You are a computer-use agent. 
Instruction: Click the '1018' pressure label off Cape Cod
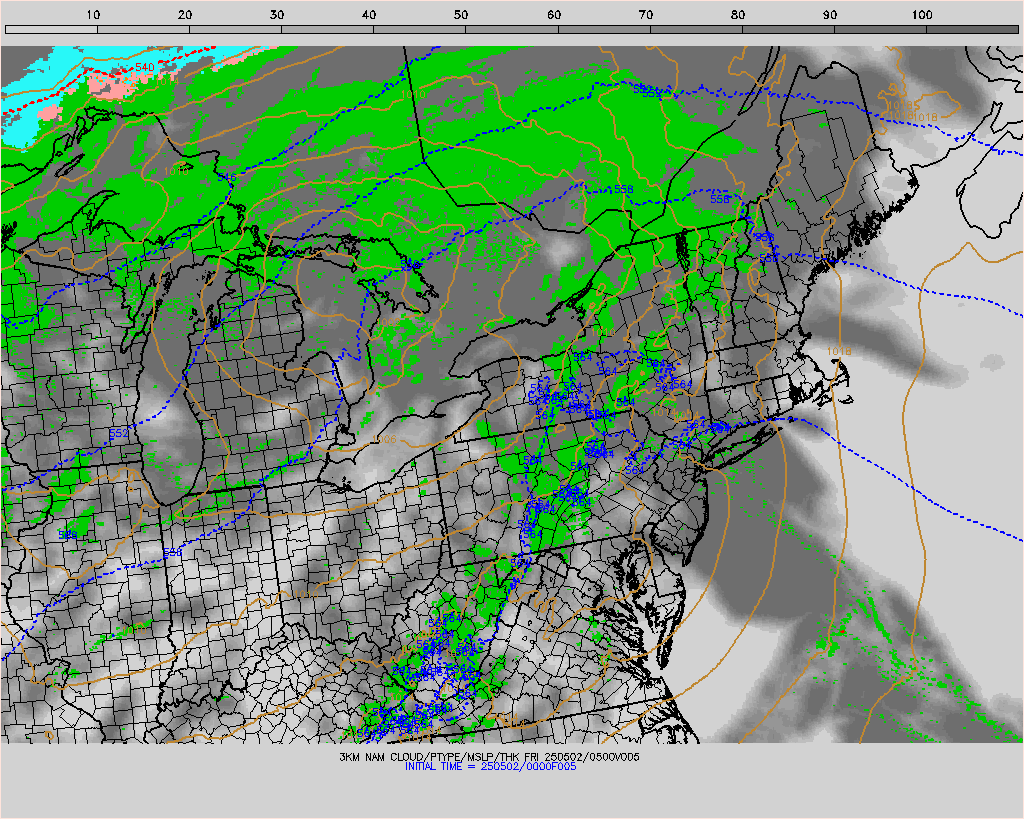(839, 351)
